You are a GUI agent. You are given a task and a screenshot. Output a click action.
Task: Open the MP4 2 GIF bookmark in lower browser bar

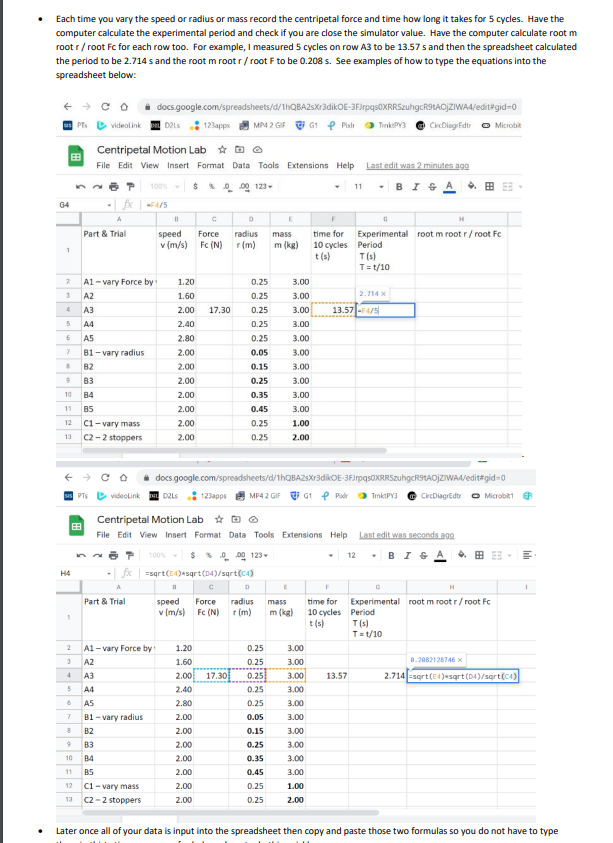tap(258, 496)
